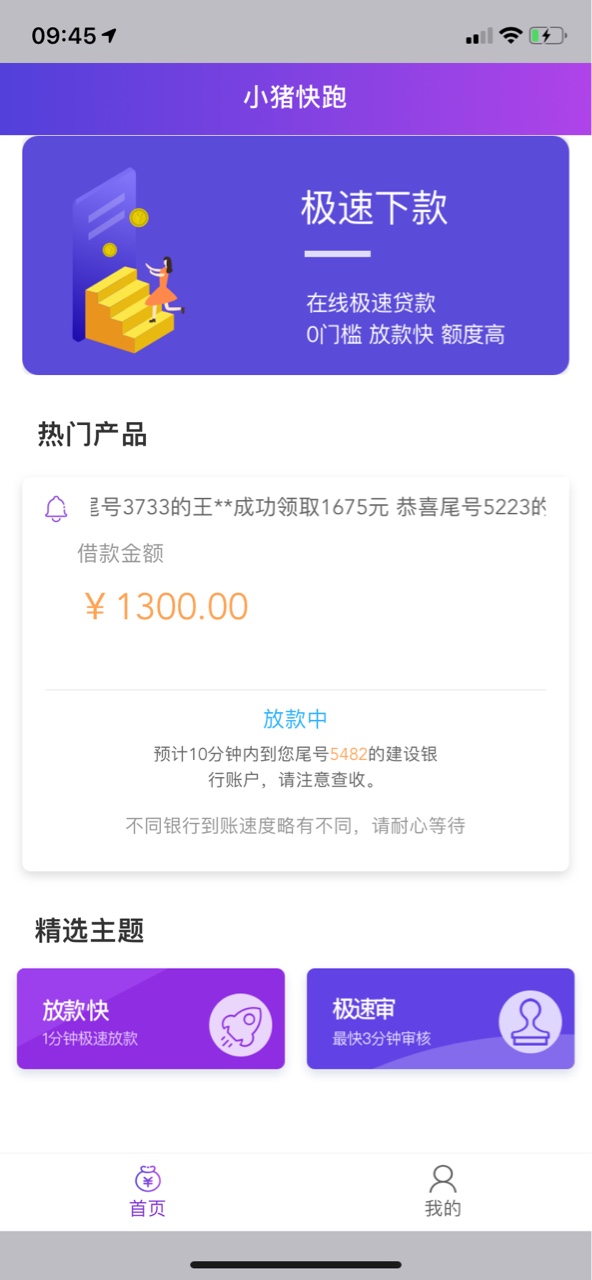Screen dimensions: 592x1280
Task: Tap the notification bell icon
Action: [56, 508]
